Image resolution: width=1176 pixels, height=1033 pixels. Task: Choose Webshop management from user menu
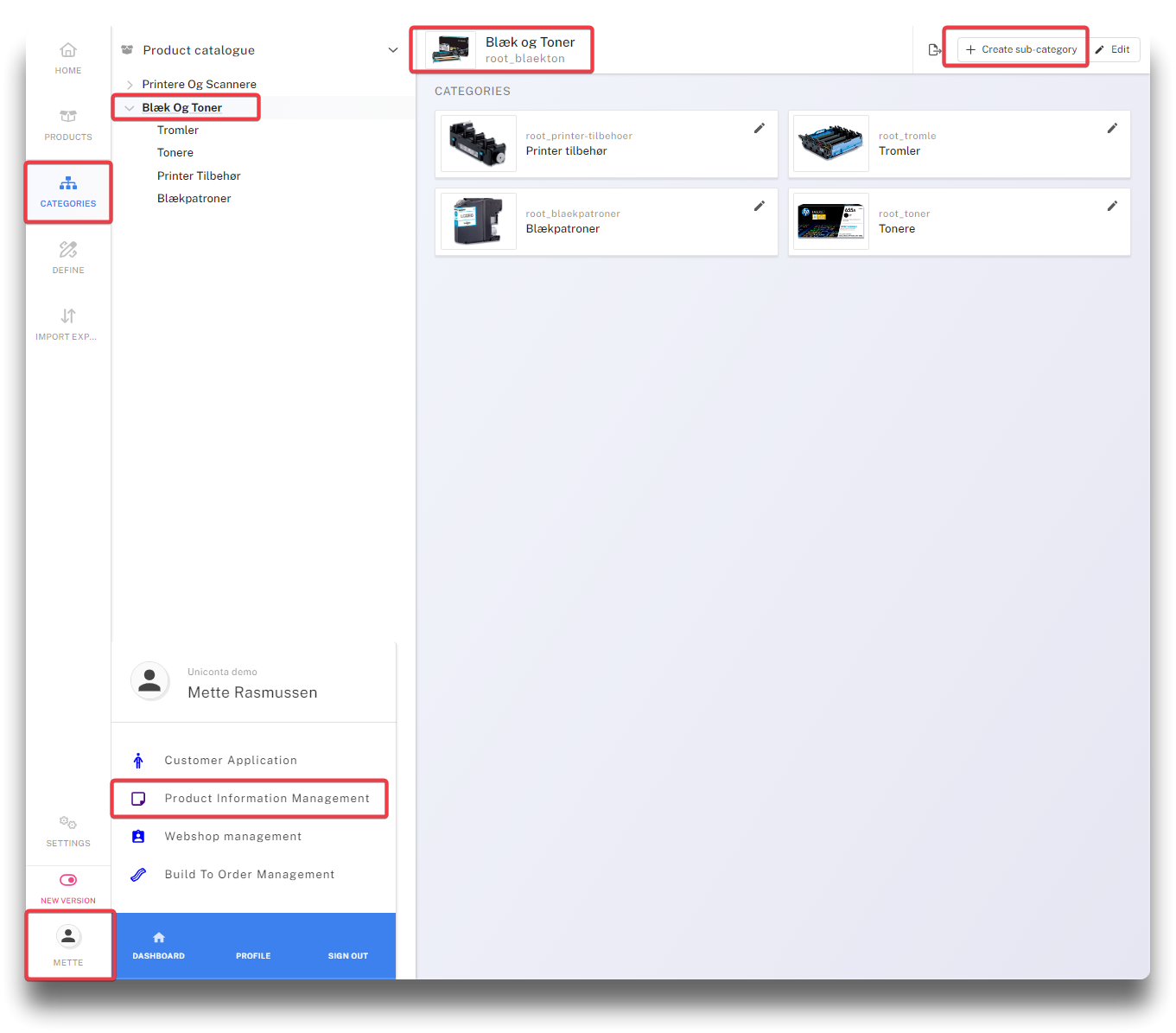(232, 837)
